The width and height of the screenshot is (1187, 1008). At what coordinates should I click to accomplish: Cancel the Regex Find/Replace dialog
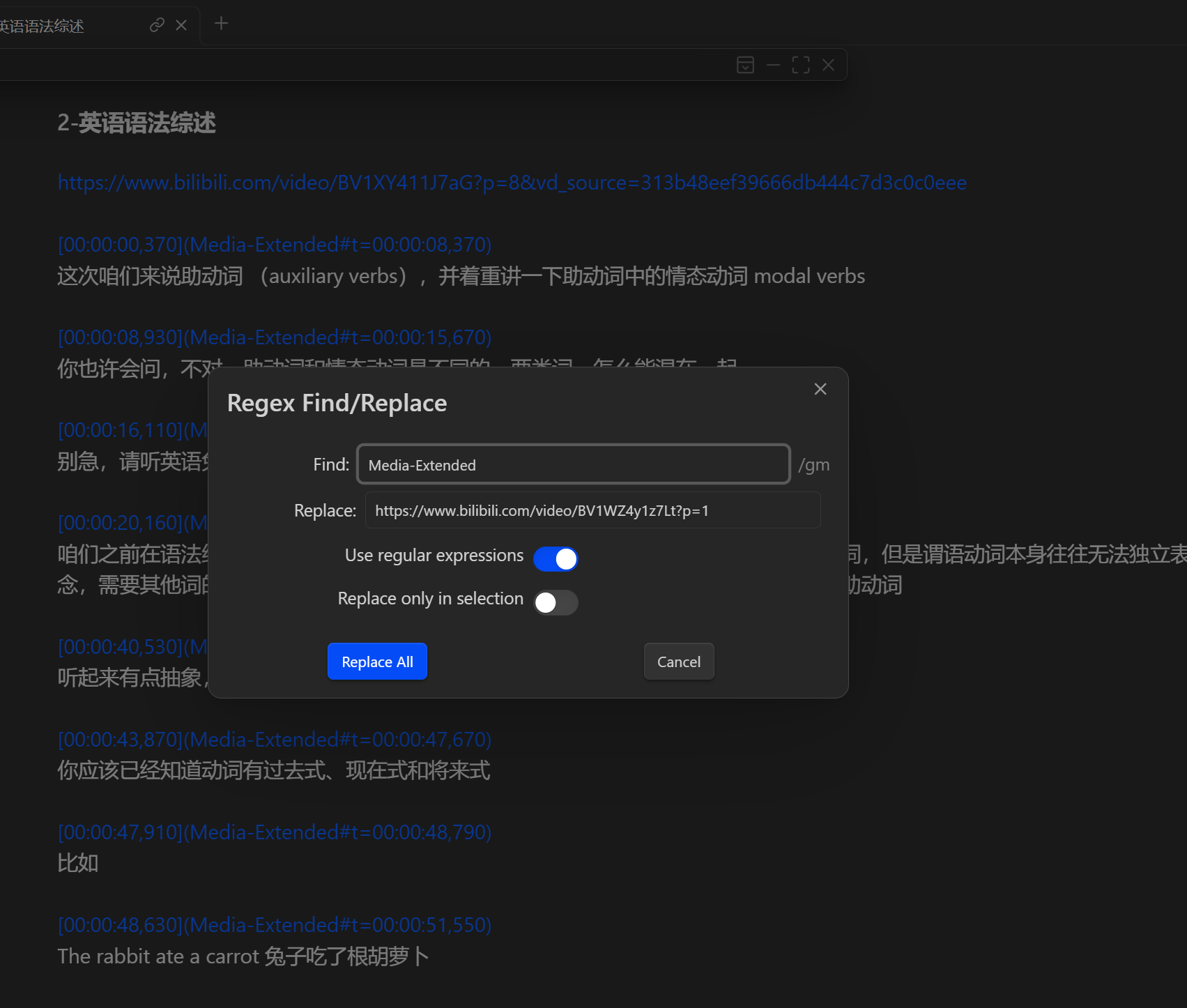click(x=678, y=662)
